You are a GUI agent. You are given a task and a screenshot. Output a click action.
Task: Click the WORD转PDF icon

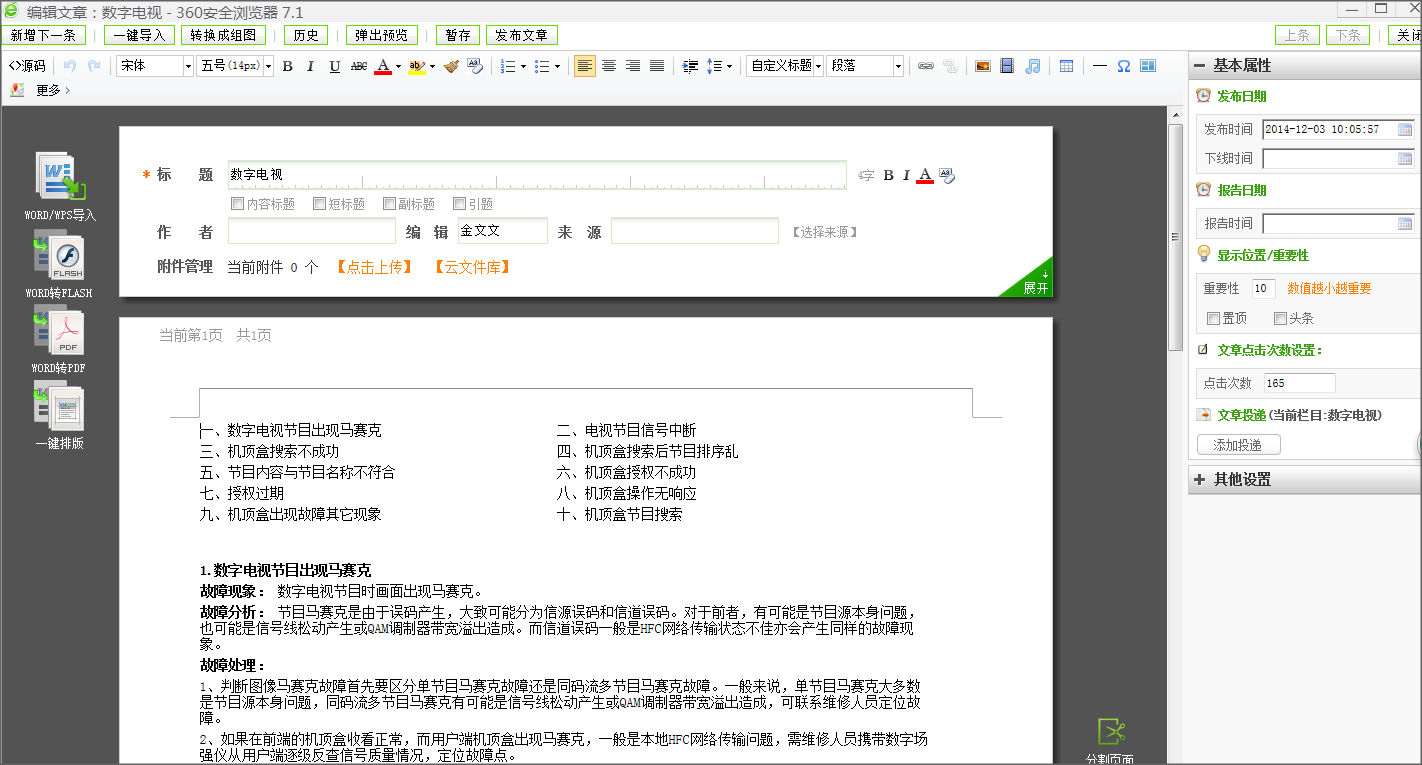point(59,334)
